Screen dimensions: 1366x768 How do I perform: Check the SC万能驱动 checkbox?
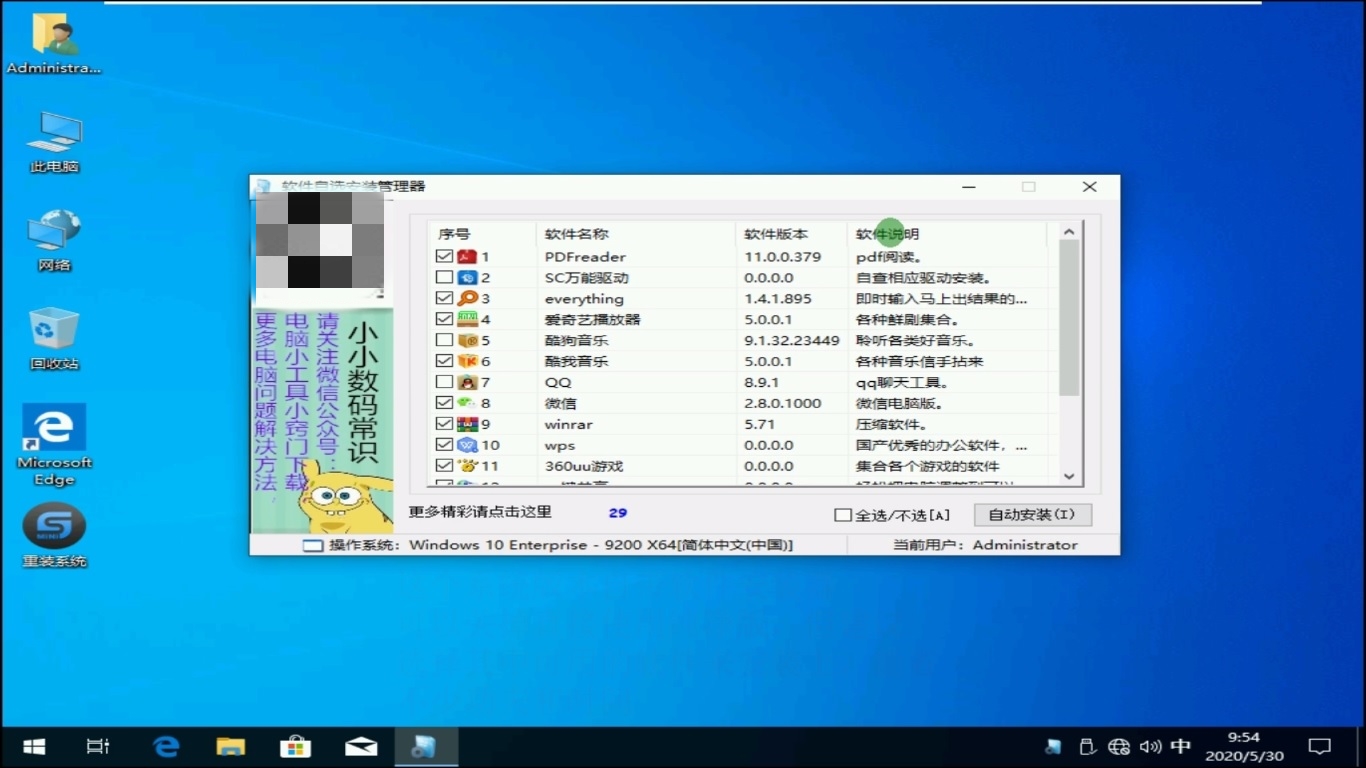point(443,277)
